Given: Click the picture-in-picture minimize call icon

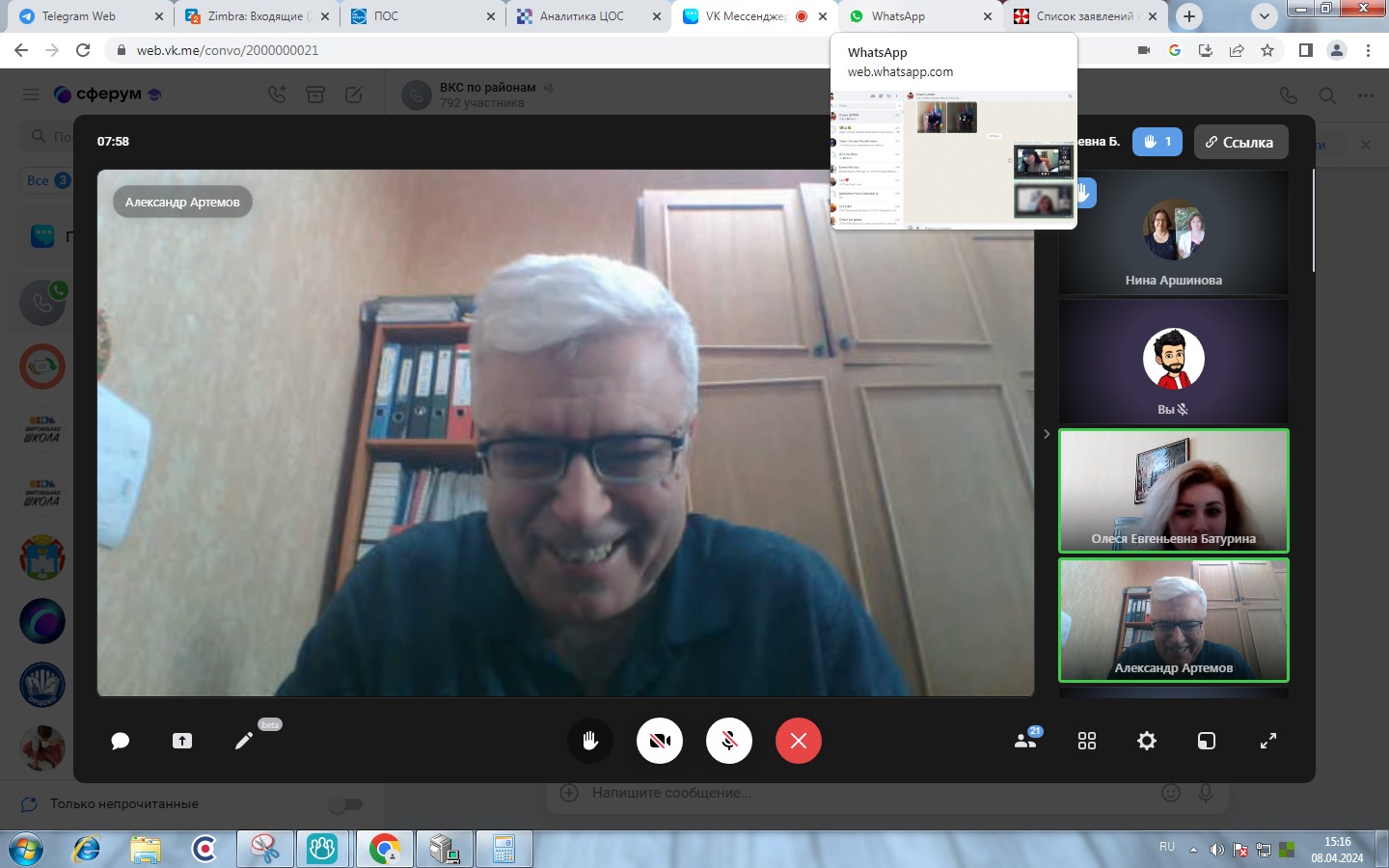Looking at the screenshot, I should click(x=1207, y=741).
